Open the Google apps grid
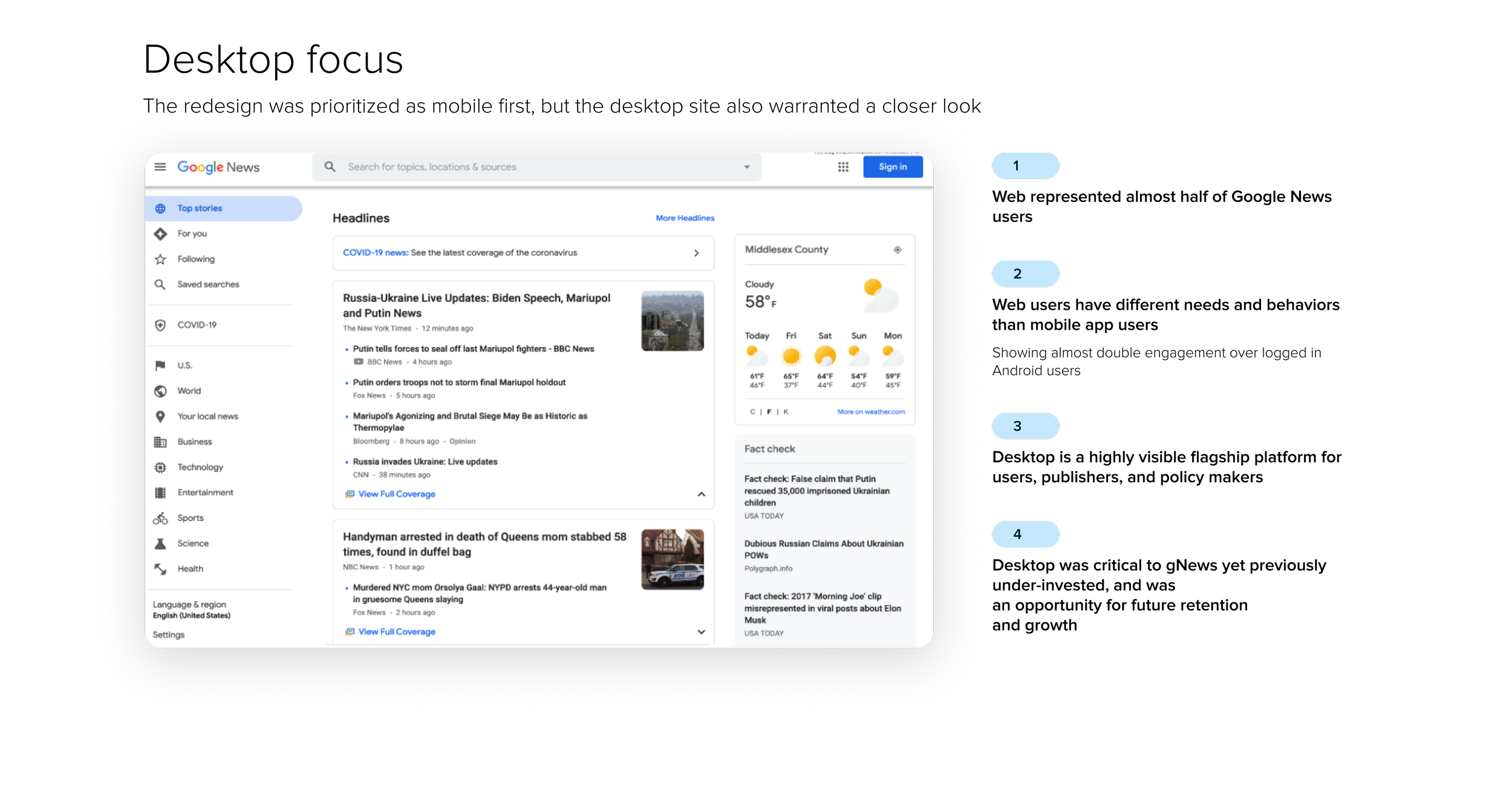The image size is (1512, 810). pyautogui.click(x=843, y=167)
